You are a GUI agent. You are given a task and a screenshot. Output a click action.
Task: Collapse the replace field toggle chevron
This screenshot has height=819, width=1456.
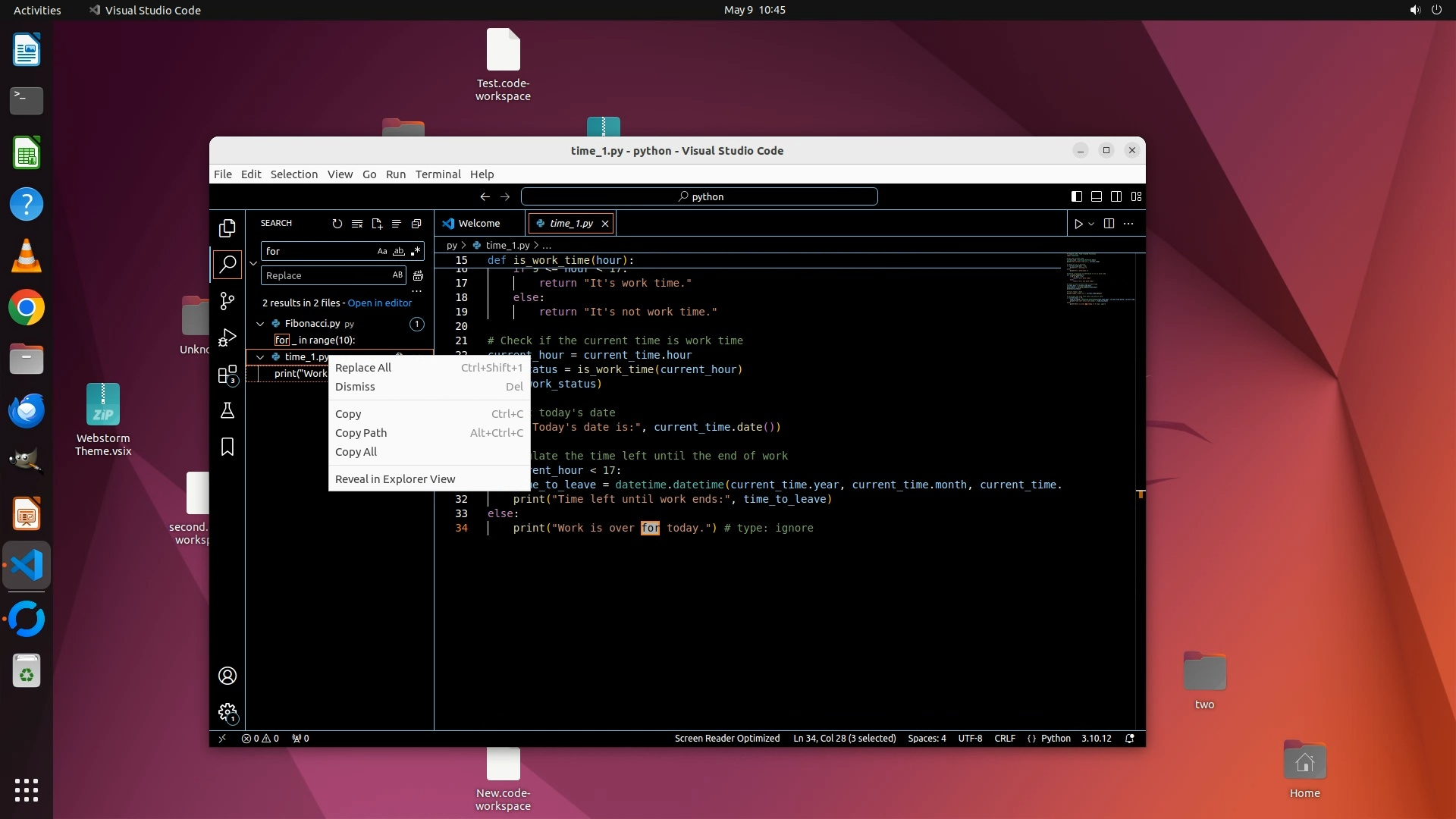point(253,263)
